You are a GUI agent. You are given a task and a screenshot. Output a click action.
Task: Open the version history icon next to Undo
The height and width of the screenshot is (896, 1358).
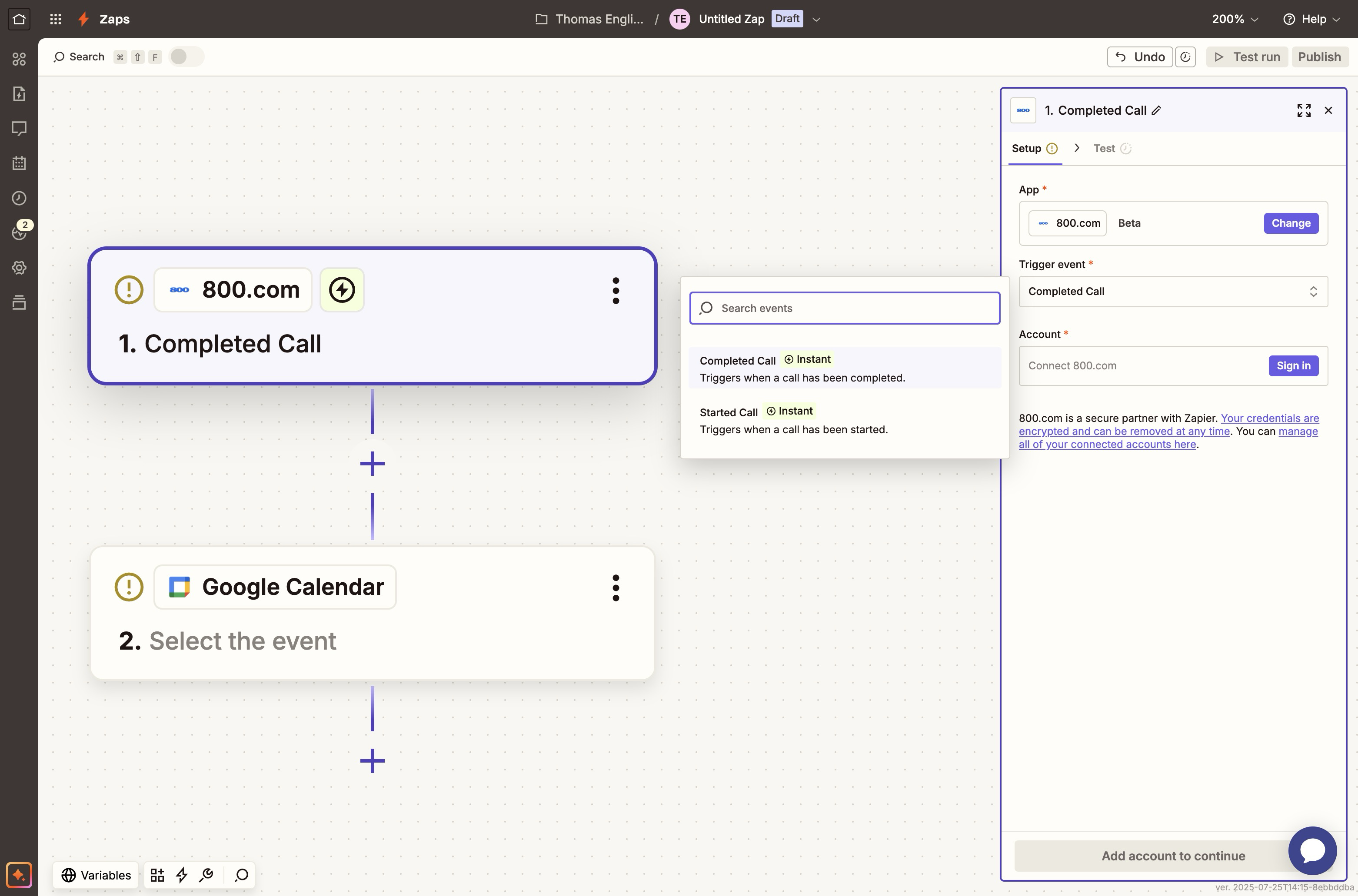(1185, 56)
